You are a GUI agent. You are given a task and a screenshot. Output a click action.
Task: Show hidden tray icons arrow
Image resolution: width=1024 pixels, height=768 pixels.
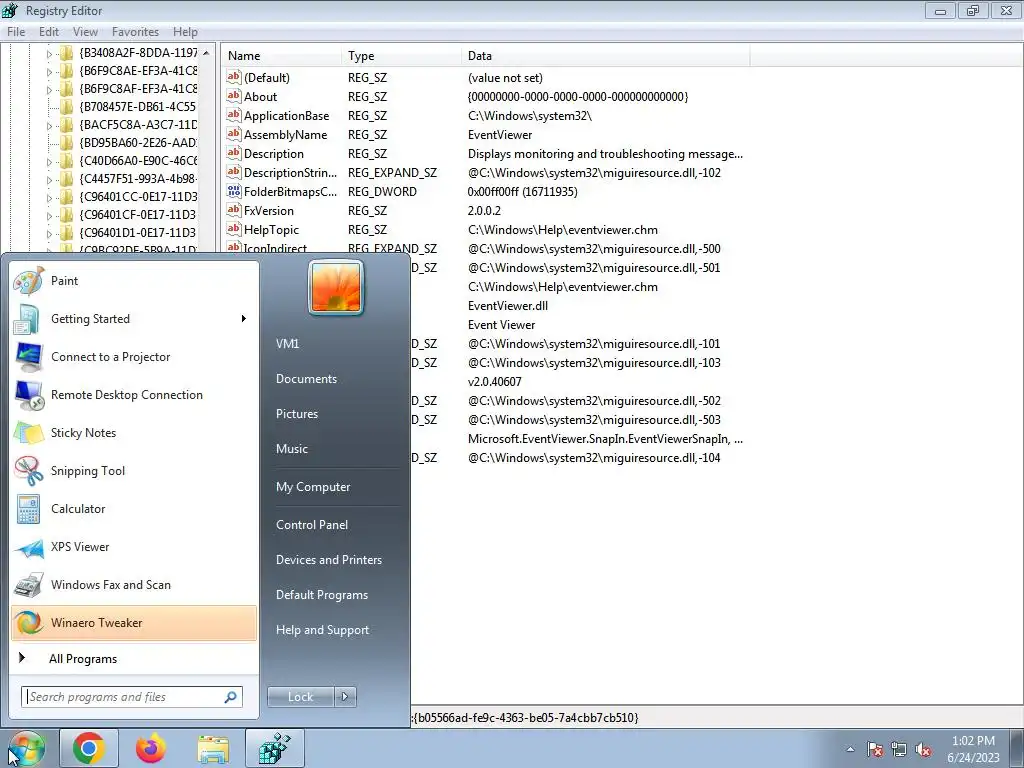850,749
